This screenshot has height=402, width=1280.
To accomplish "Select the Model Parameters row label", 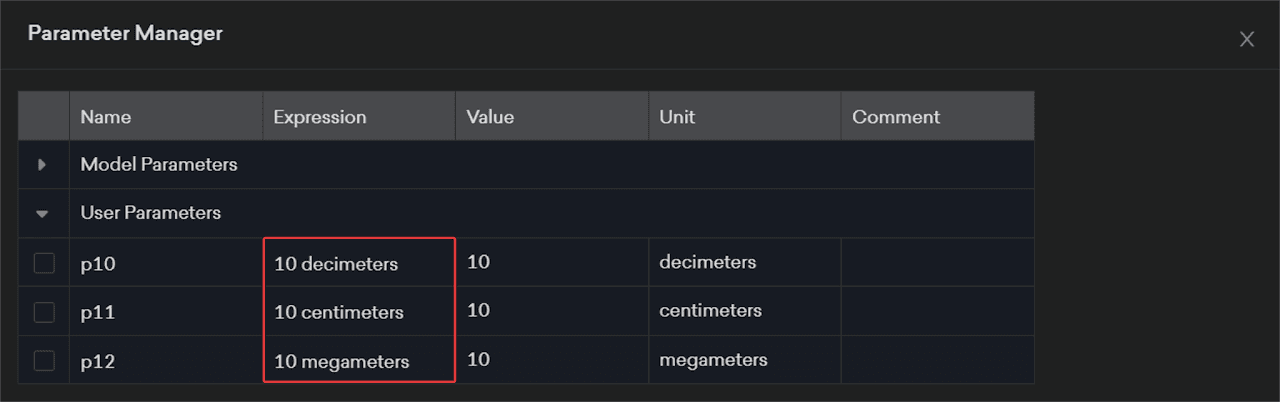I will 159,165.
